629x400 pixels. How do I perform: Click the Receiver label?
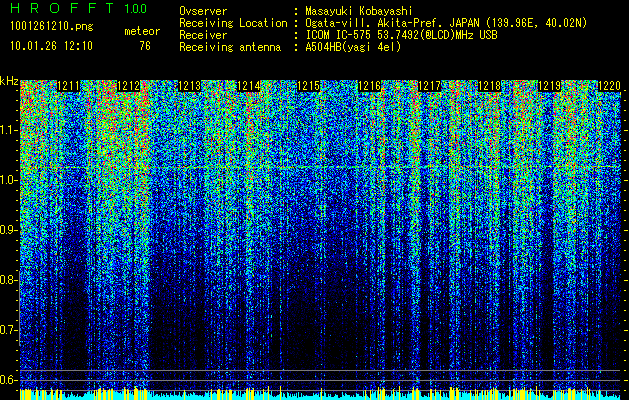pos(203,35)
